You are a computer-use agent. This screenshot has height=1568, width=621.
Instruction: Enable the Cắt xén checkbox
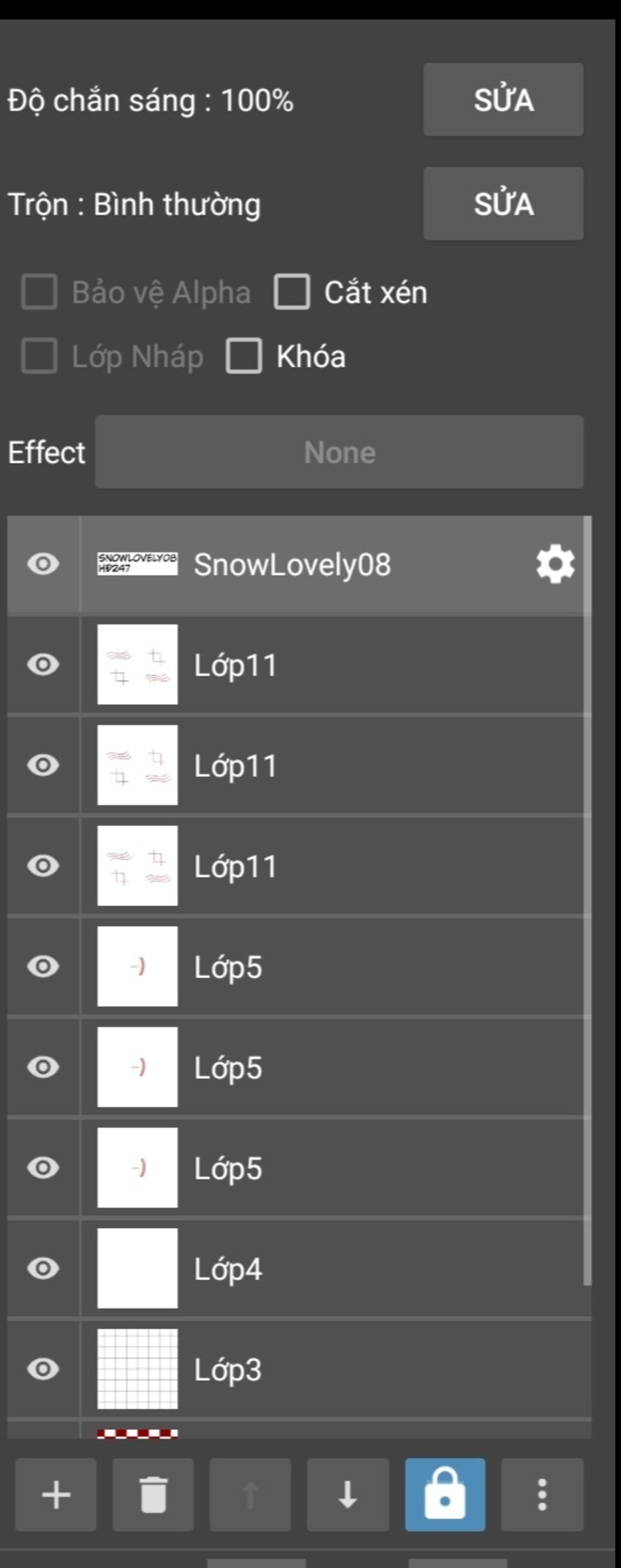click(292, 292)
